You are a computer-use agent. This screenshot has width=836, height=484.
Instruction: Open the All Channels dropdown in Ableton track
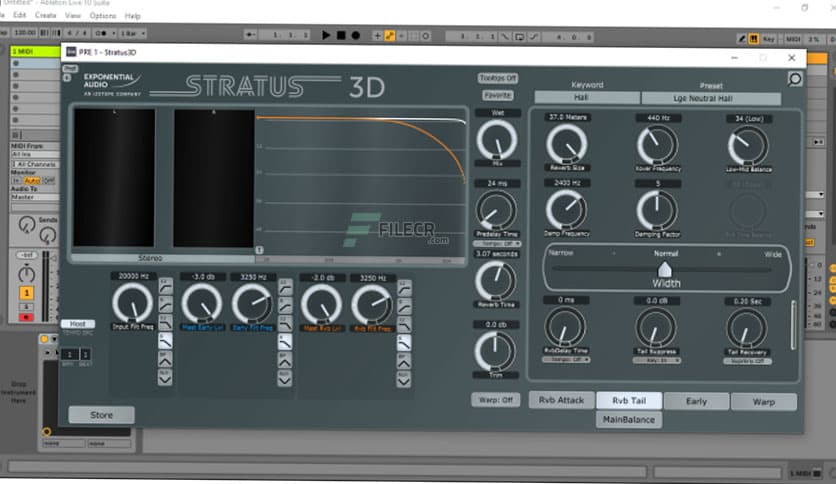point(35,164)
